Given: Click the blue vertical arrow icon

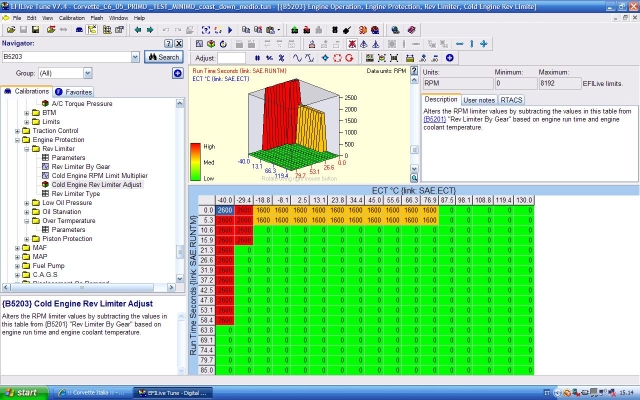Looking at the screenshot, I should coord(471,44).
